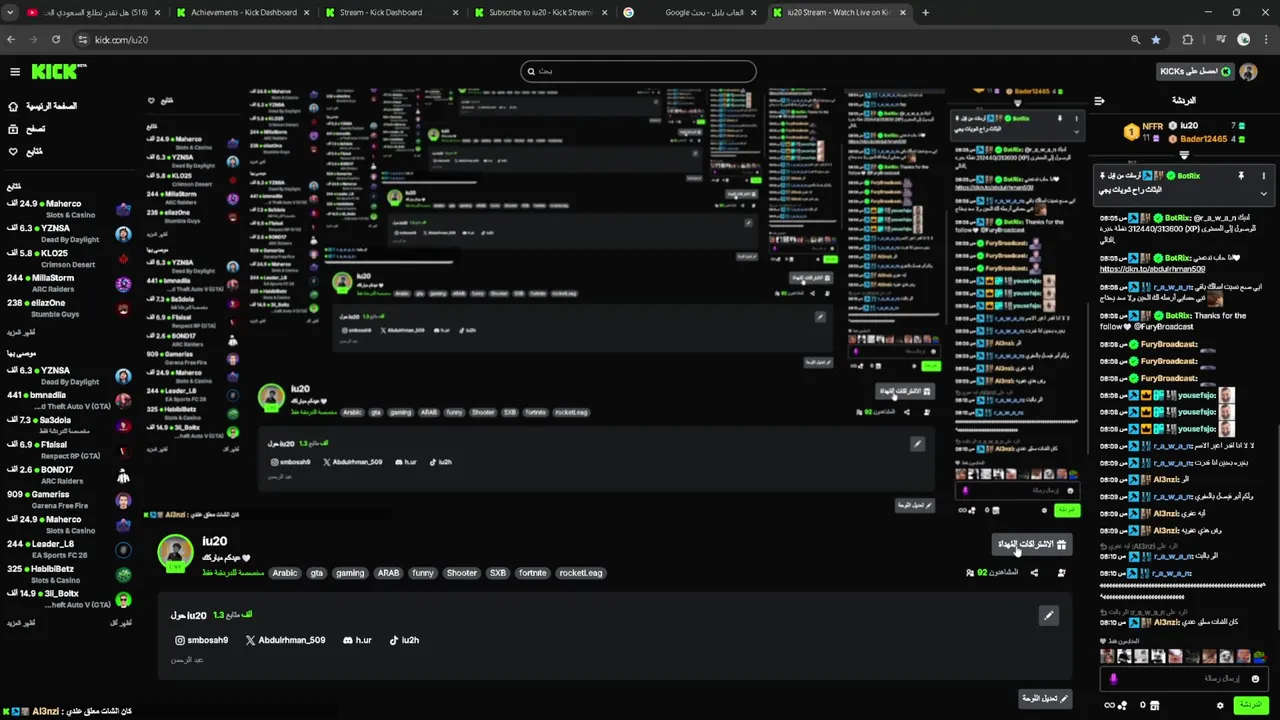Open the smbosah9 Instagram link

[201, 640]
